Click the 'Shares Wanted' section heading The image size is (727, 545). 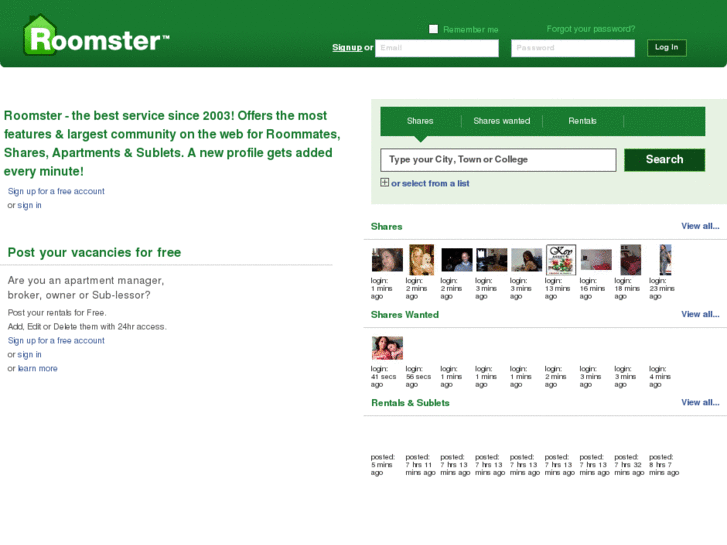(x=405, y=314)
